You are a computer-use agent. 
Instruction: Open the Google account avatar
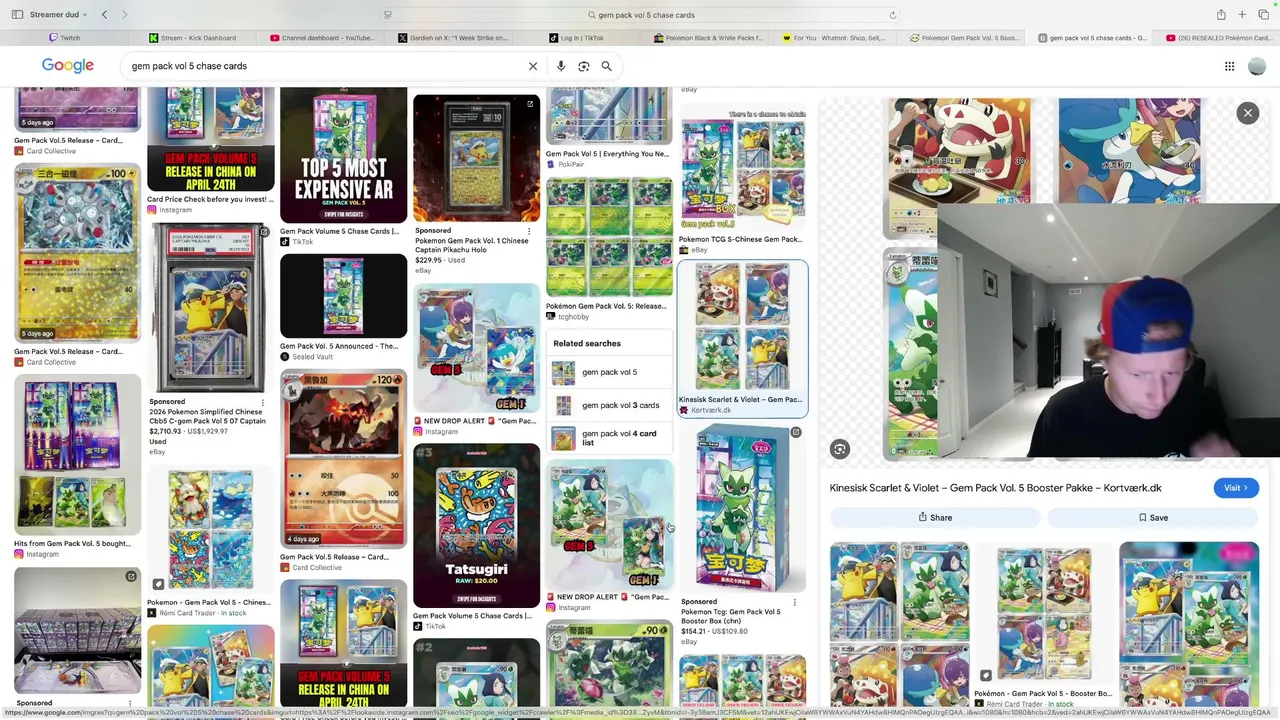click(1257, 66)
